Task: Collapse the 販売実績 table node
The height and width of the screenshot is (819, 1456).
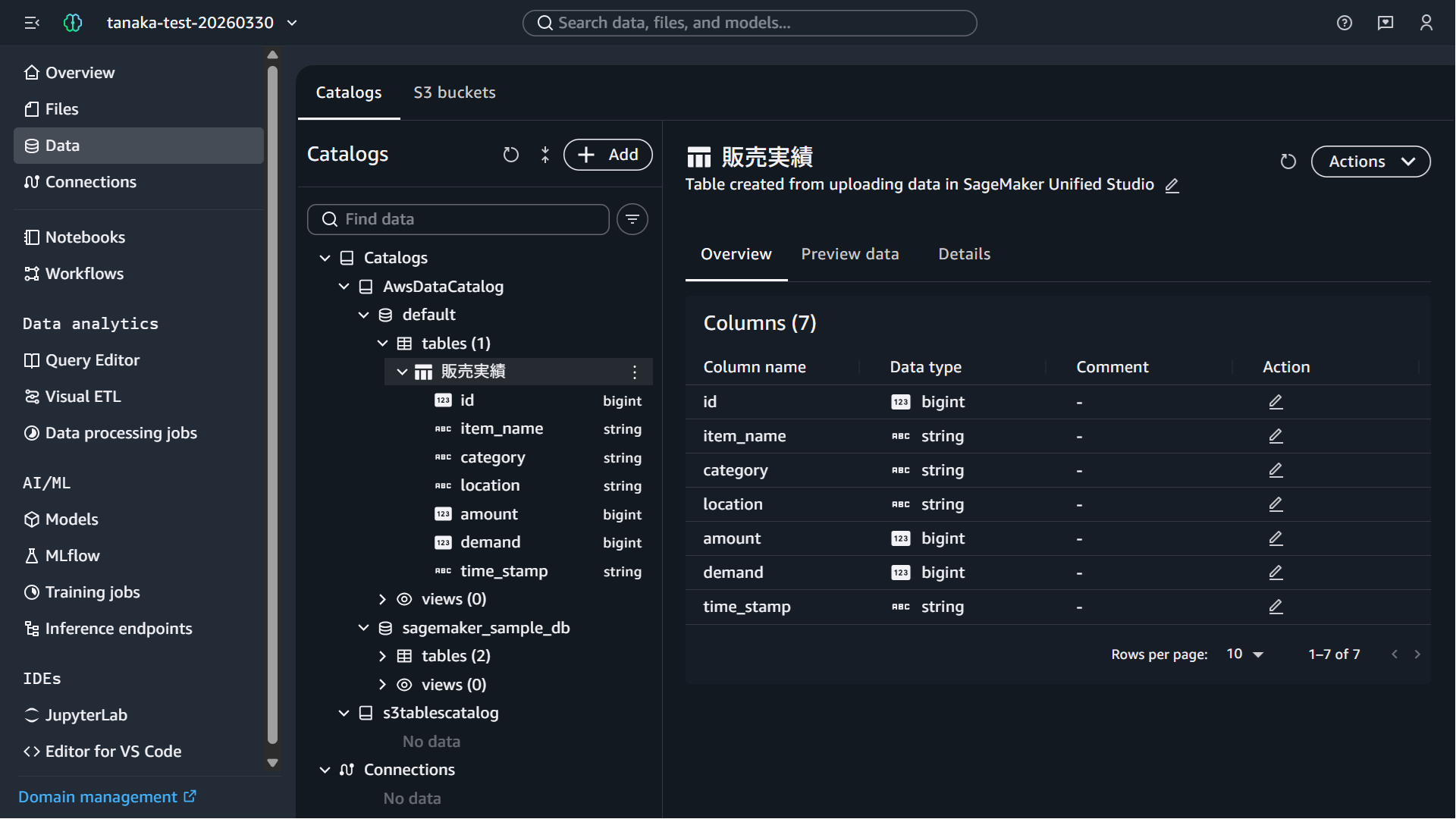Action: 402,372
